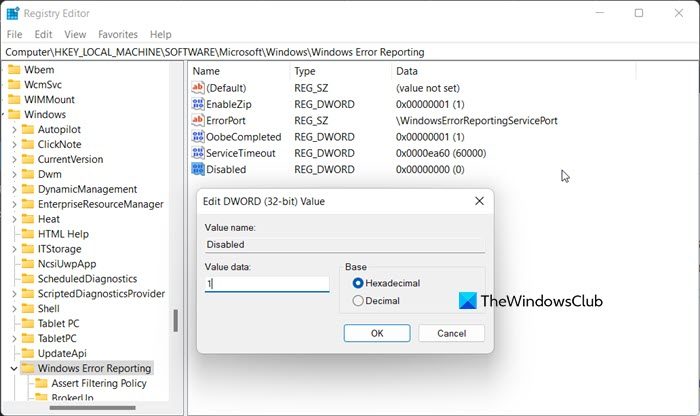Select the Dwm folder icon

(x=28, y=174)
